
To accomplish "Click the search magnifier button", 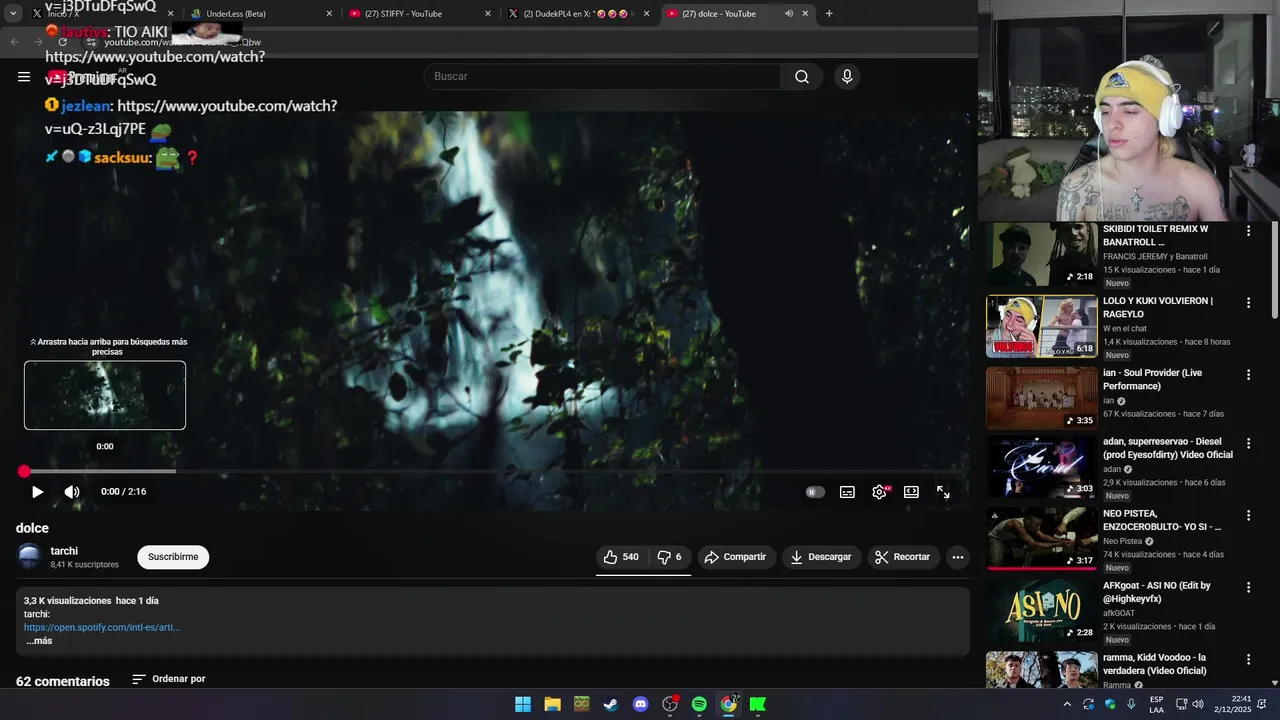I will (x=802, y=77).
